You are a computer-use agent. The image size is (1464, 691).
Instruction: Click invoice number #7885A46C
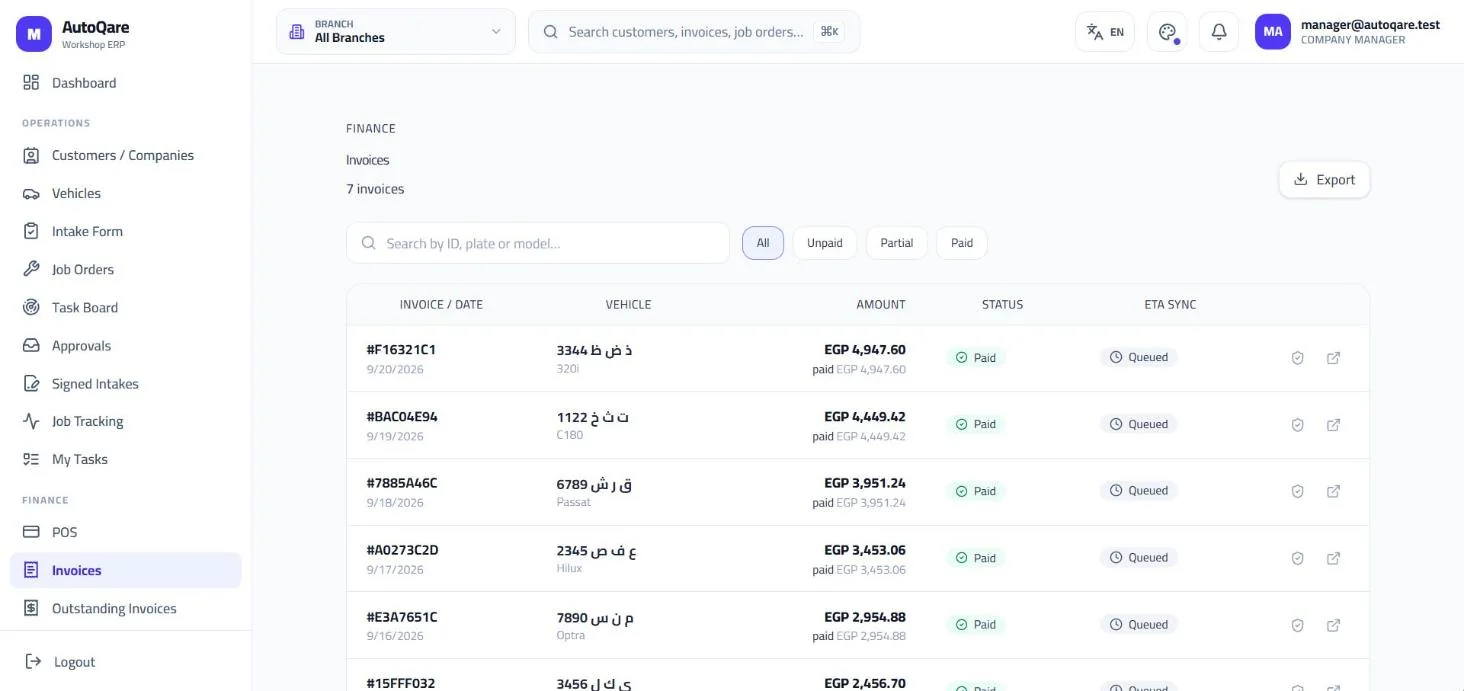(x=402, y=483)
